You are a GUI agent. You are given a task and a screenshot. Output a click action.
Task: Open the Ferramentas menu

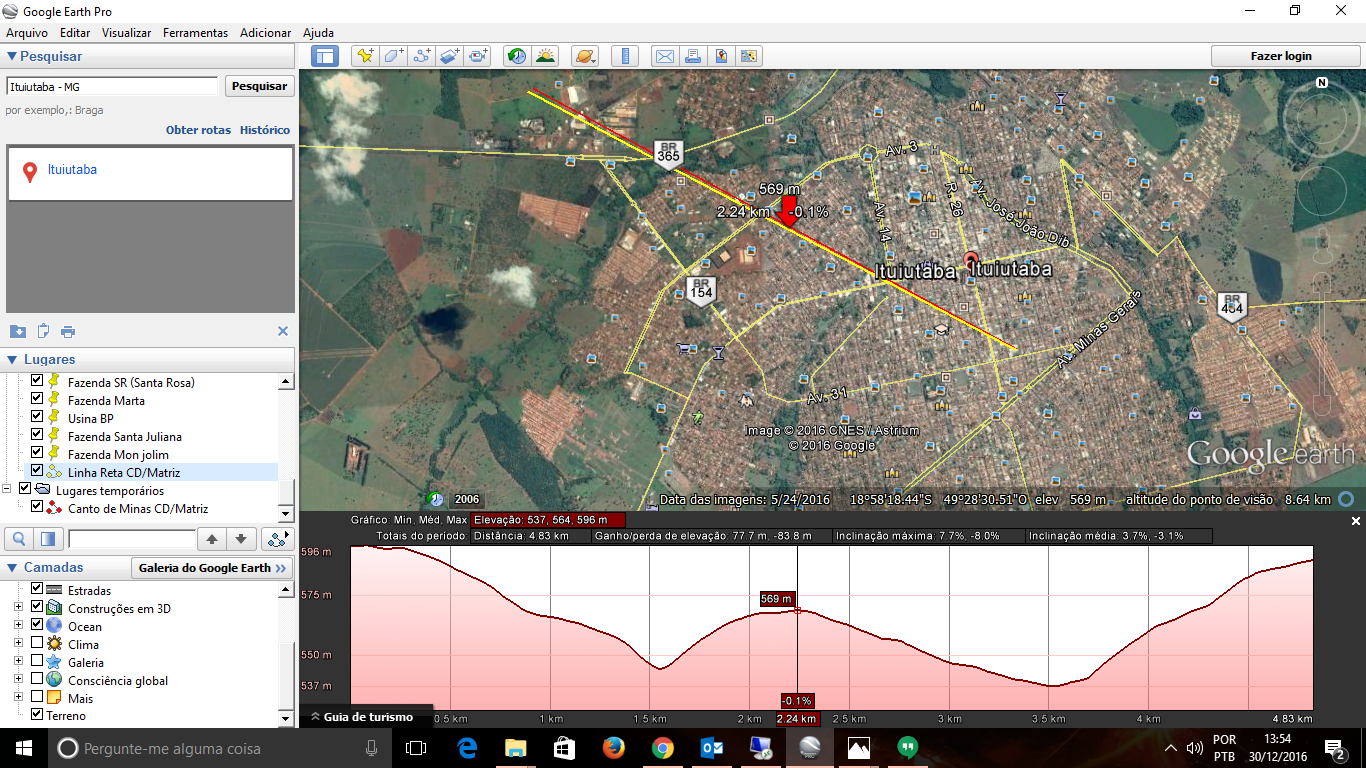195,33
